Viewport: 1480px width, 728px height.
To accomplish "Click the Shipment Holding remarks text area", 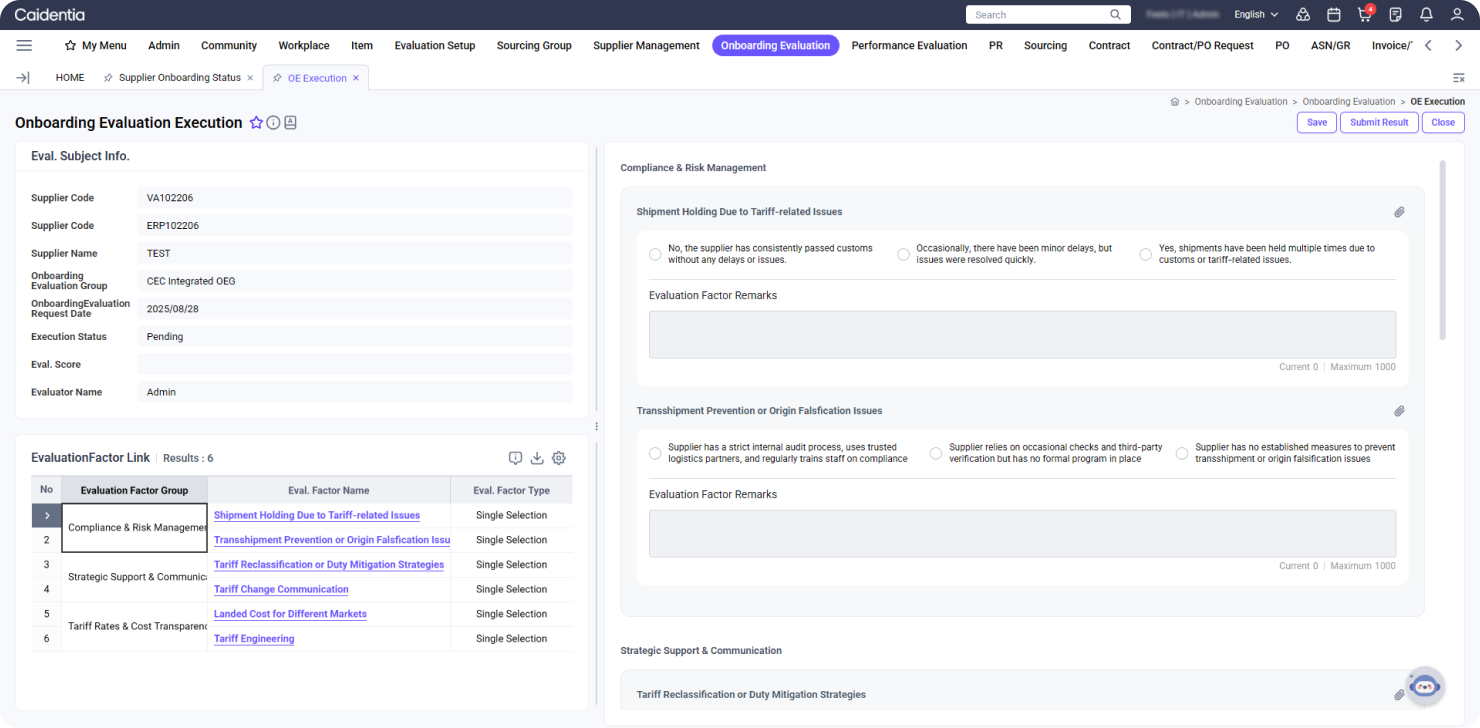I will pos(1022,334).
